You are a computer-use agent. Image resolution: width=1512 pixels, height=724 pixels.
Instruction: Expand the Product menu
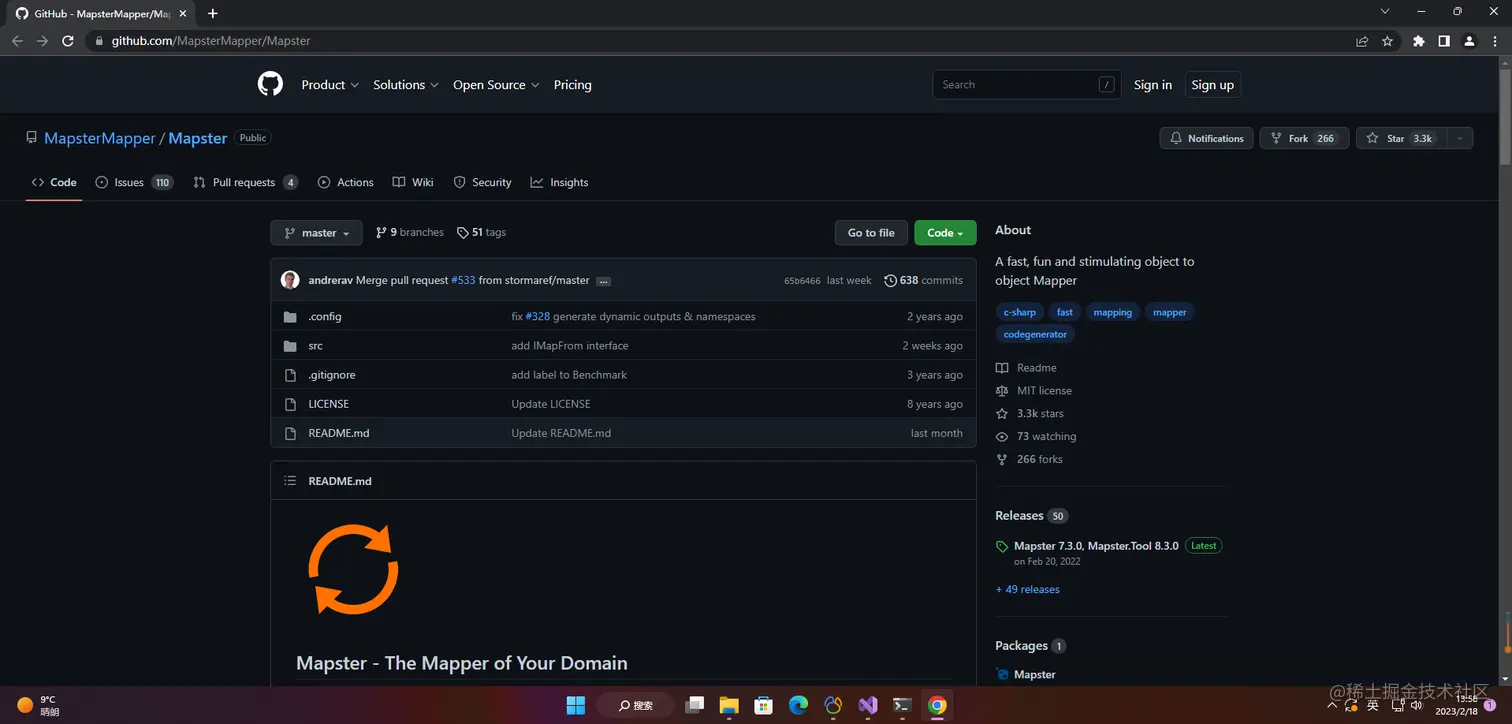[x=330, y=85]
